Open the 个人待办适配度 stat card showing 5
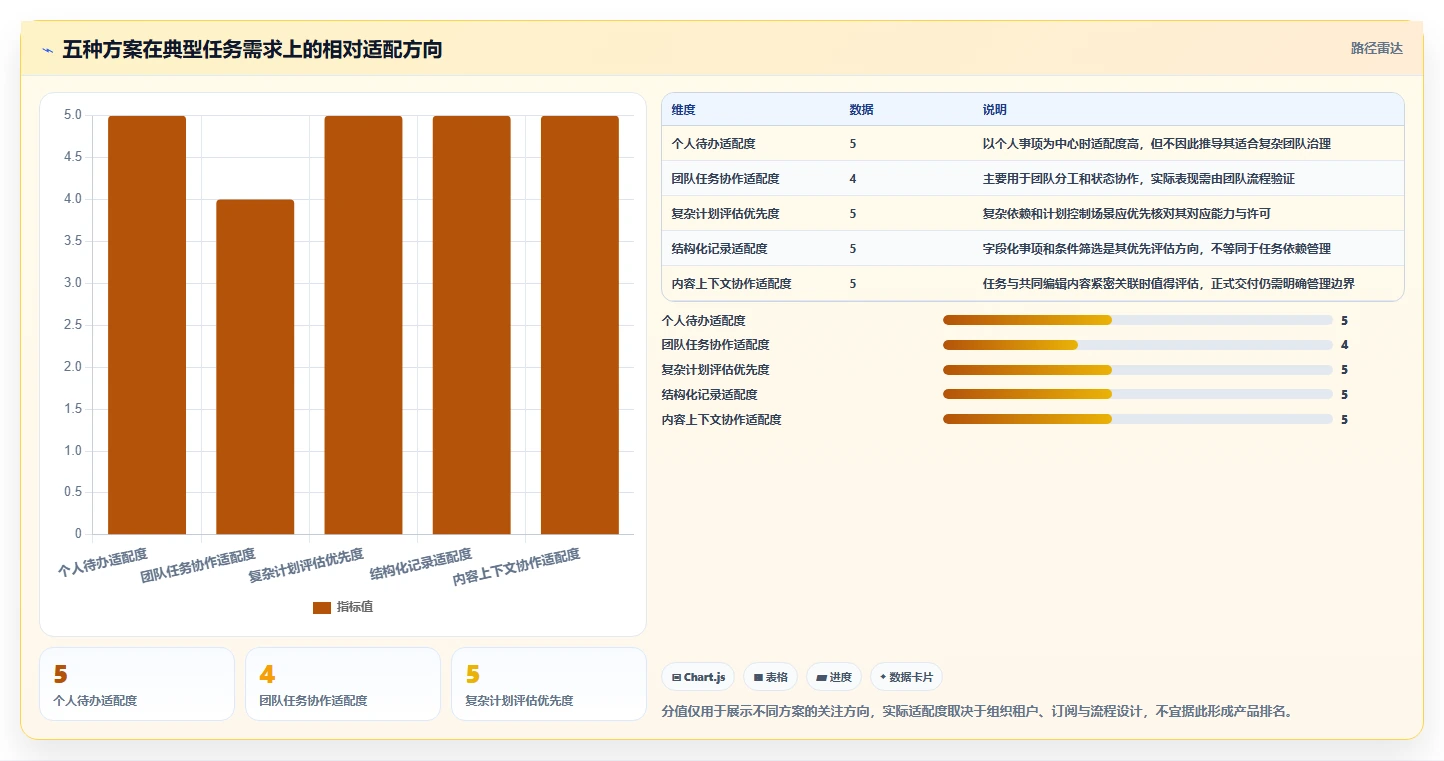Viewport: 1444px width, 761px height. pos(137,684)
